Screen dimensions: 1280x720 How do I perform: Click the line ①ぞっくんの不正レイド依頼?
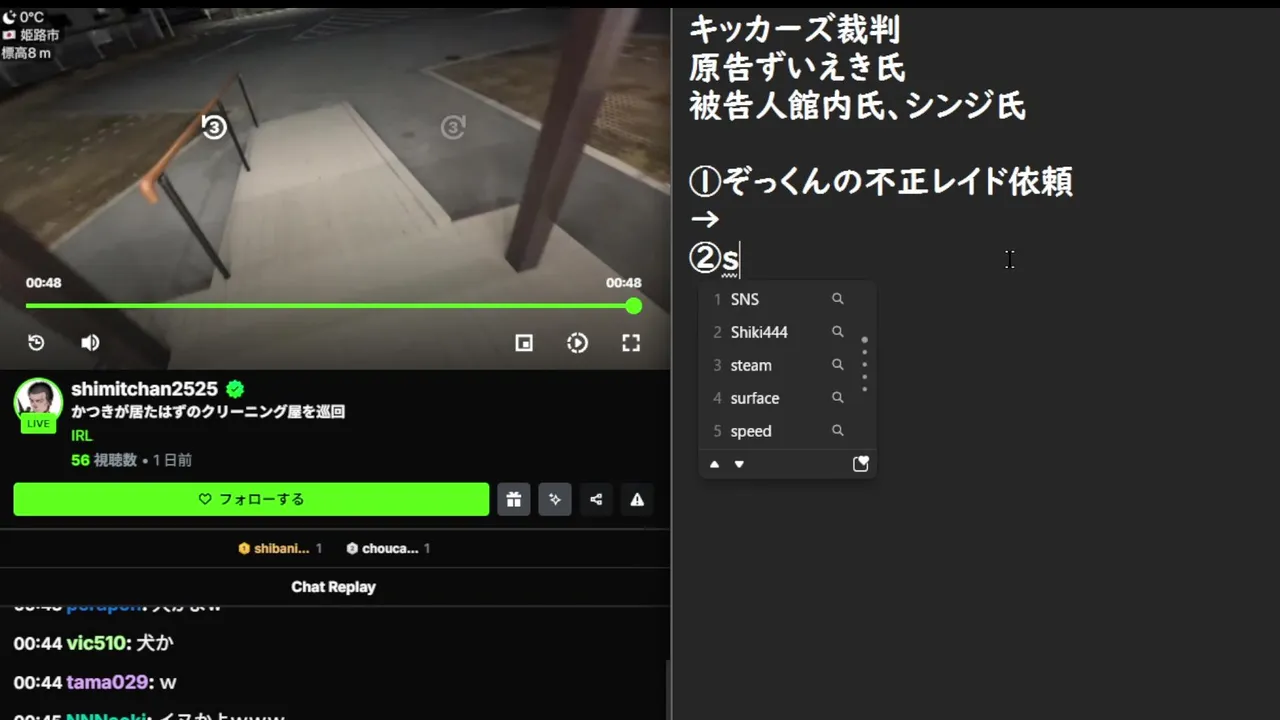pyautogui.click(x=881, y=182)
